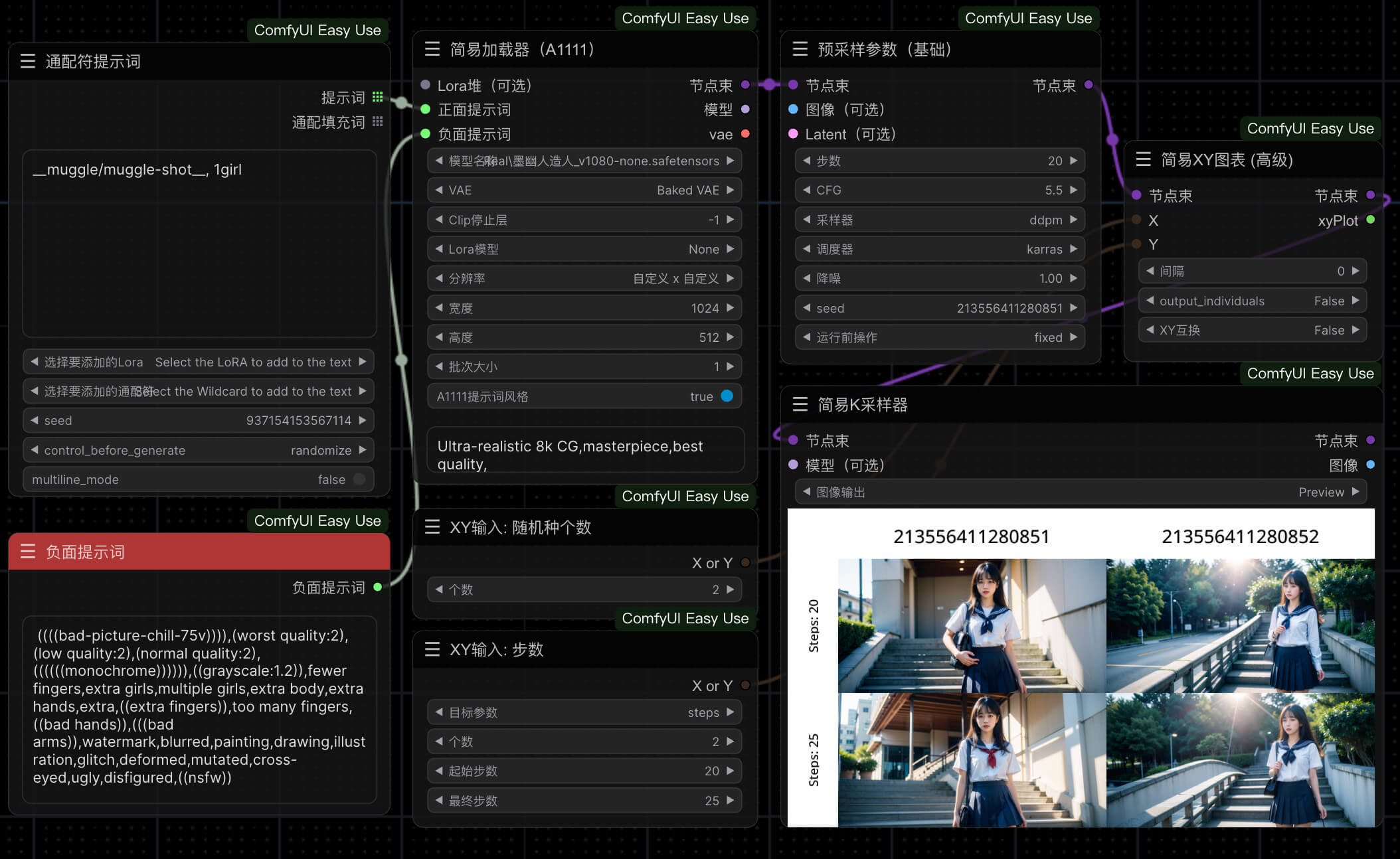Click hamburger icon on 预采样参数 (基础) node
Image resolution: width=1400 pixels, height=859 pixels.
[x=800, y=49]
